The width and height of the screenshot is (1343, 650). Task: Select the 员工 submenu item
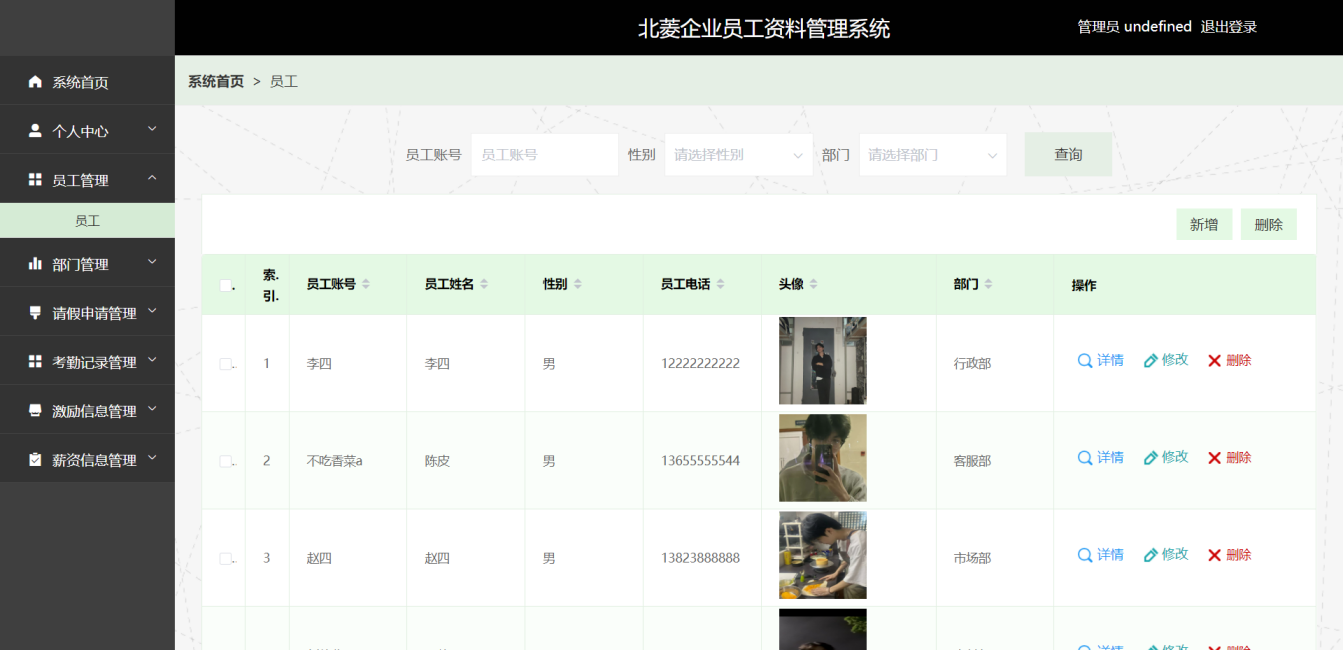tap(87, 221)
